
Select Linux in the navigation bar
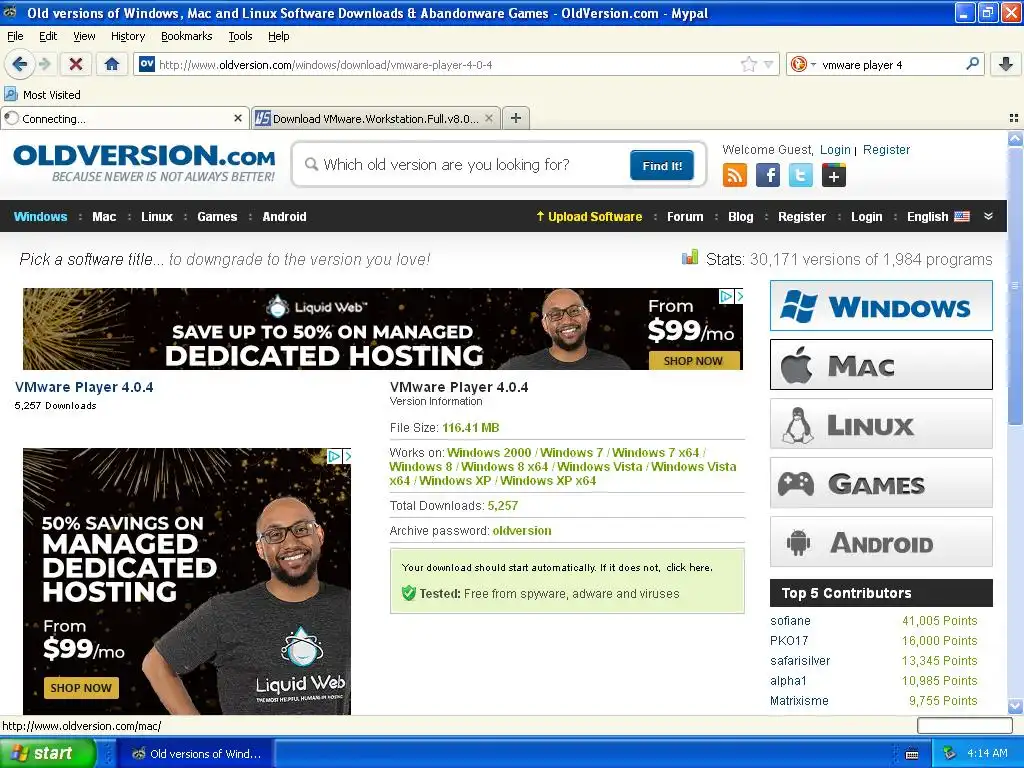click(x=157, y=217)
